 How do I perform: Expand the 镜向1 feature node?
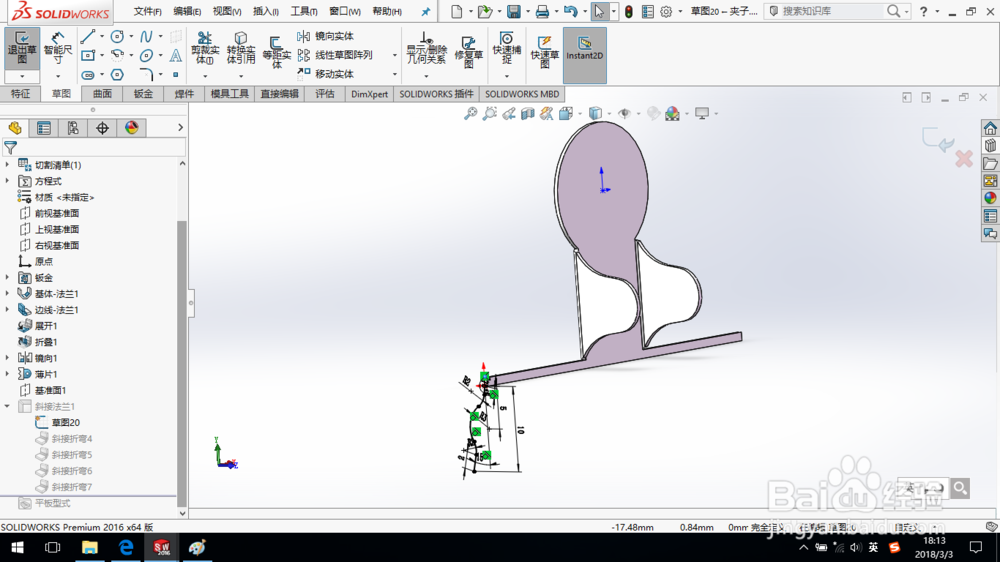point(8,358)
